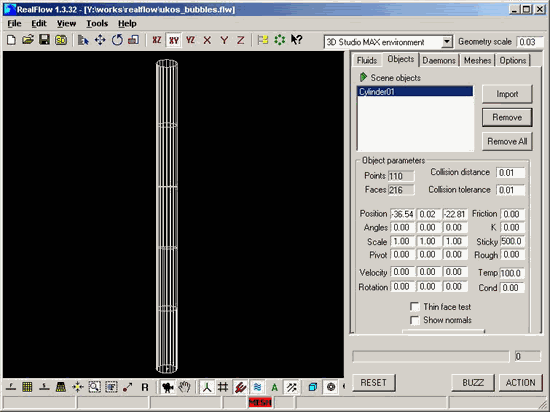Open the 3D Studio MAX environment dropdown
Viewport: 550px width, 412px height.
447,42
